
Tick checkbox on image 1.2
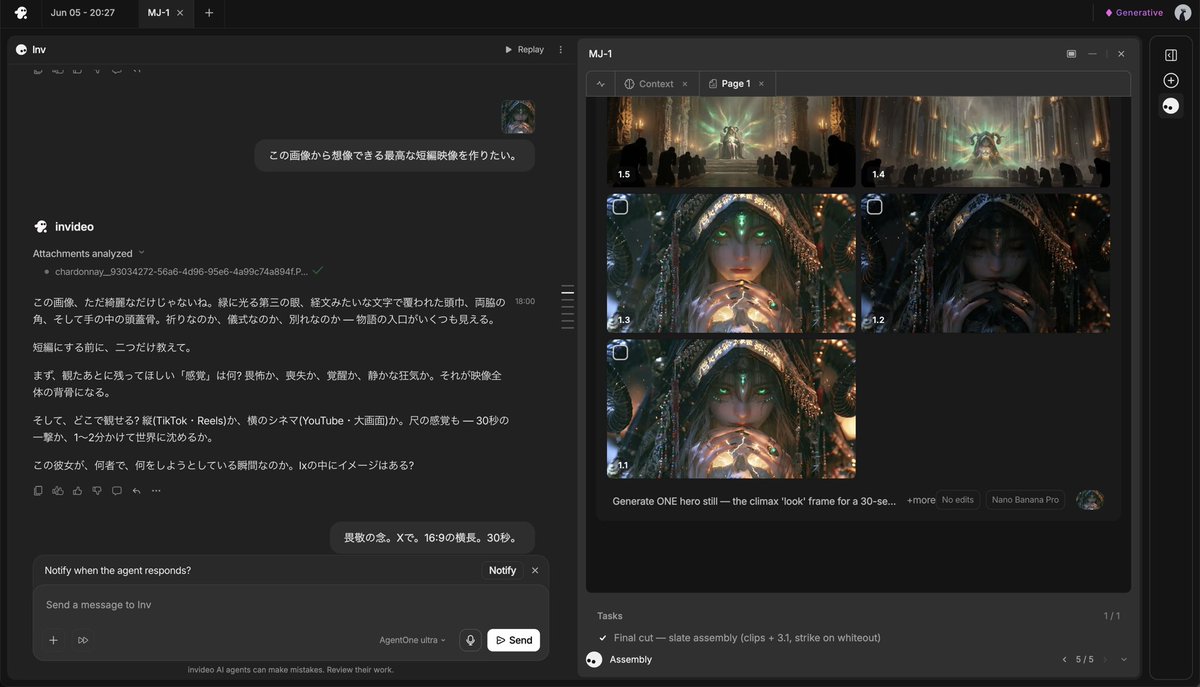click(875, 207)
